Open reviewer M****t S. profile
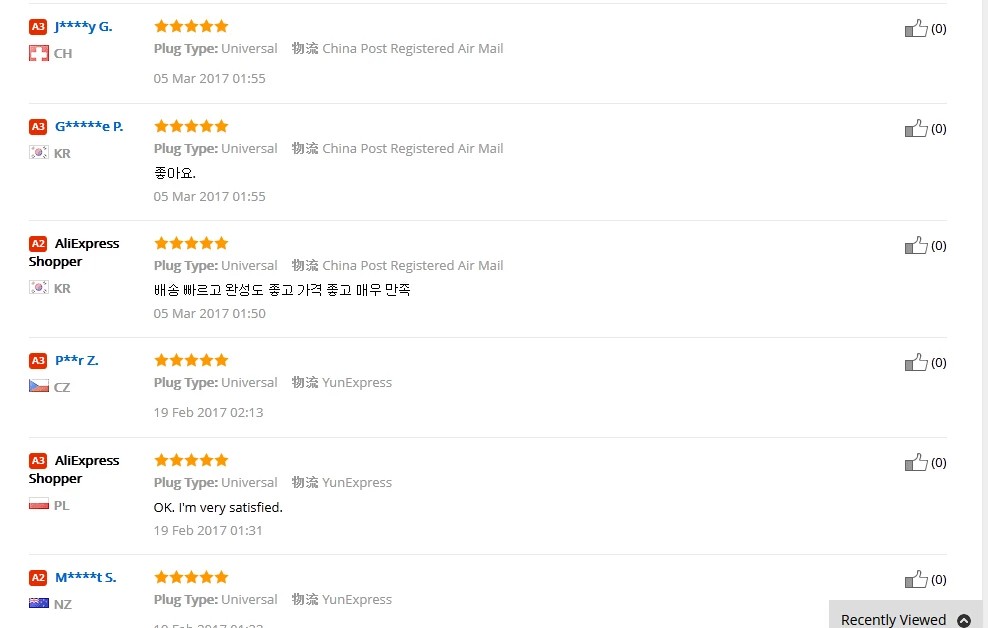 tap(85, 577)
